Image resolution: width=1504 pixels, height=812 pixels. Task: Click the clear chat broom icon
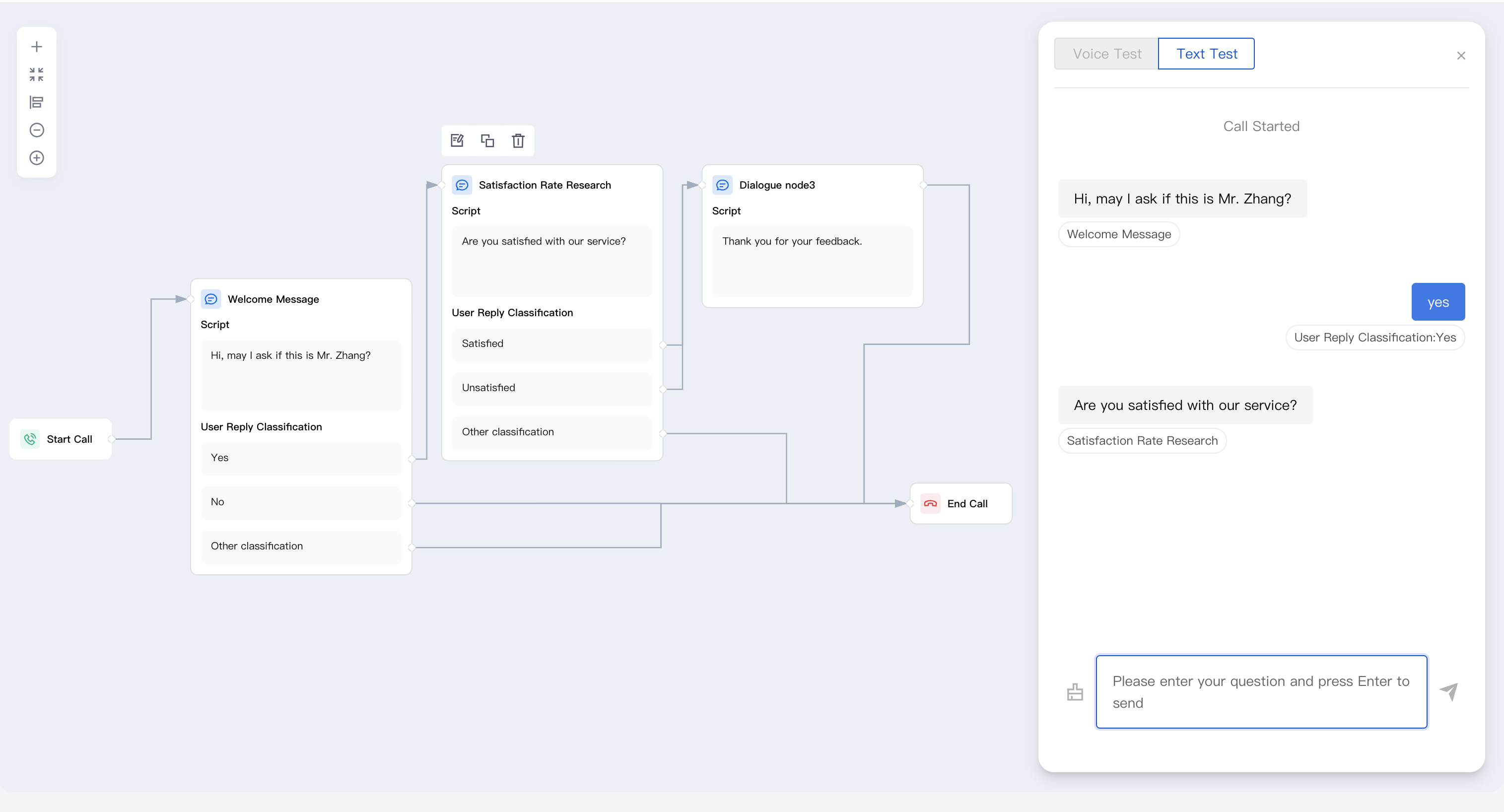[x=1075, y=692]
